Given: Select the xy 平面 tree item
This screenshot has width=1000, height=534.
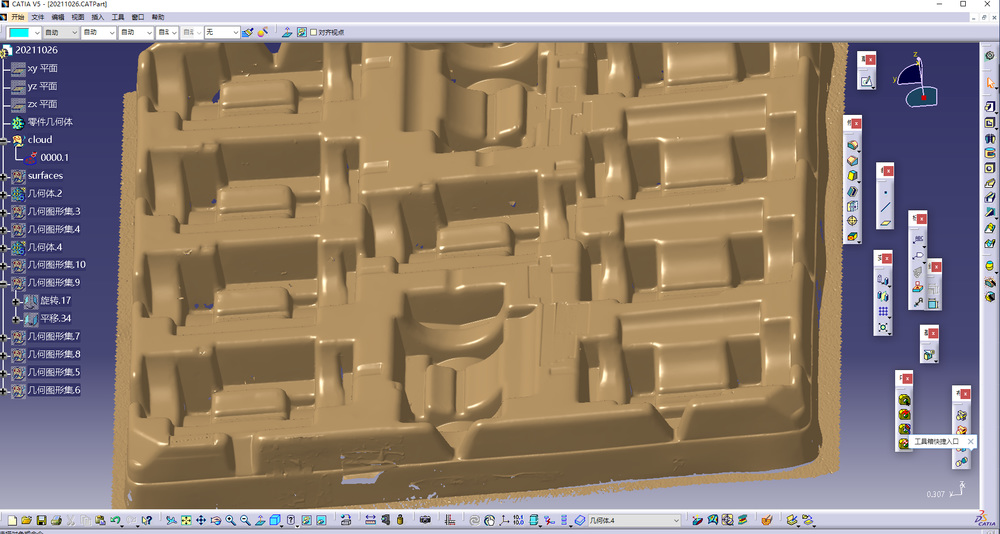Looking at the screenshot, I should coord(42,68).
